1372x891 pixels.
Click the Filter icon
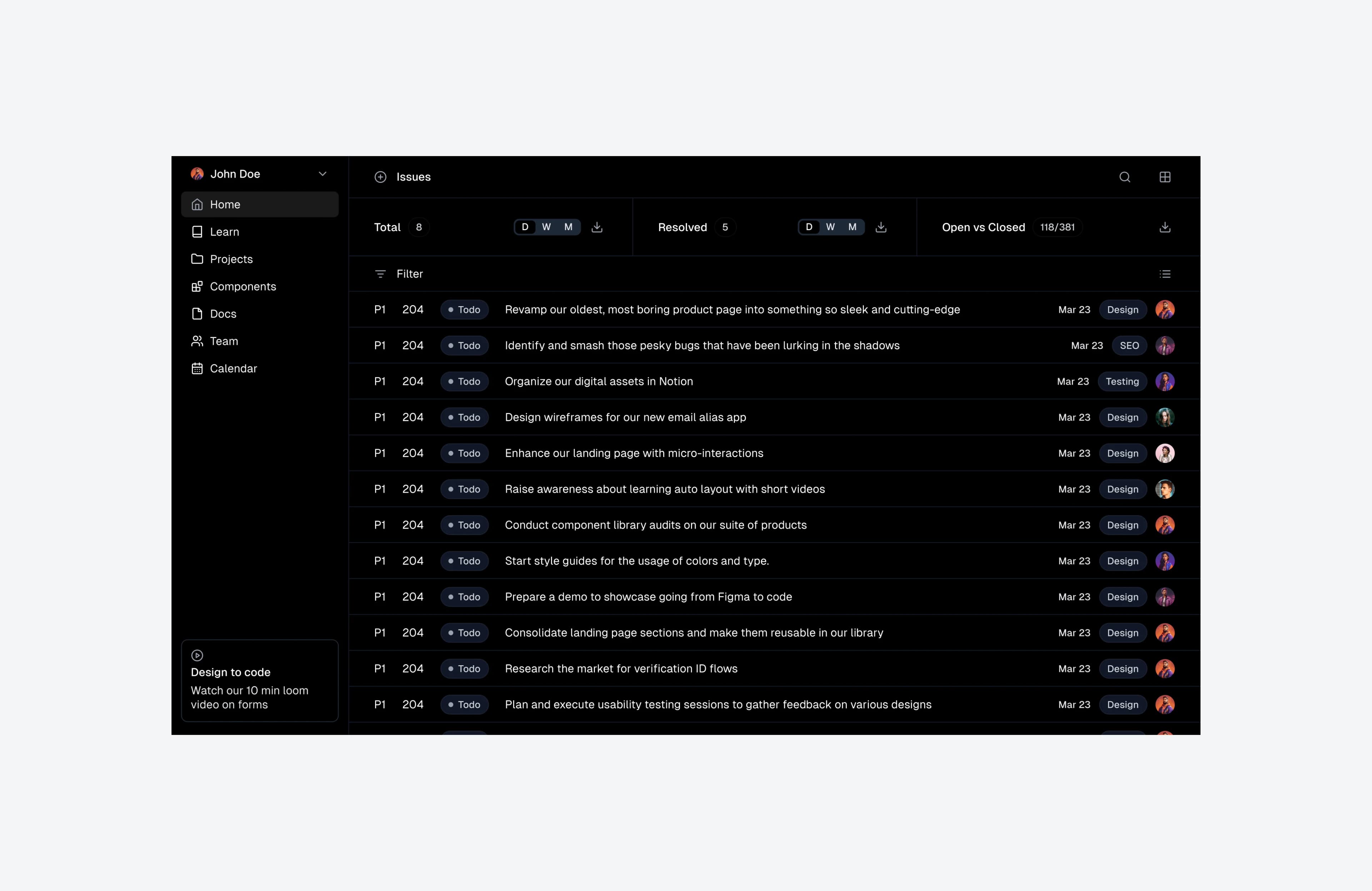[381, 274]
